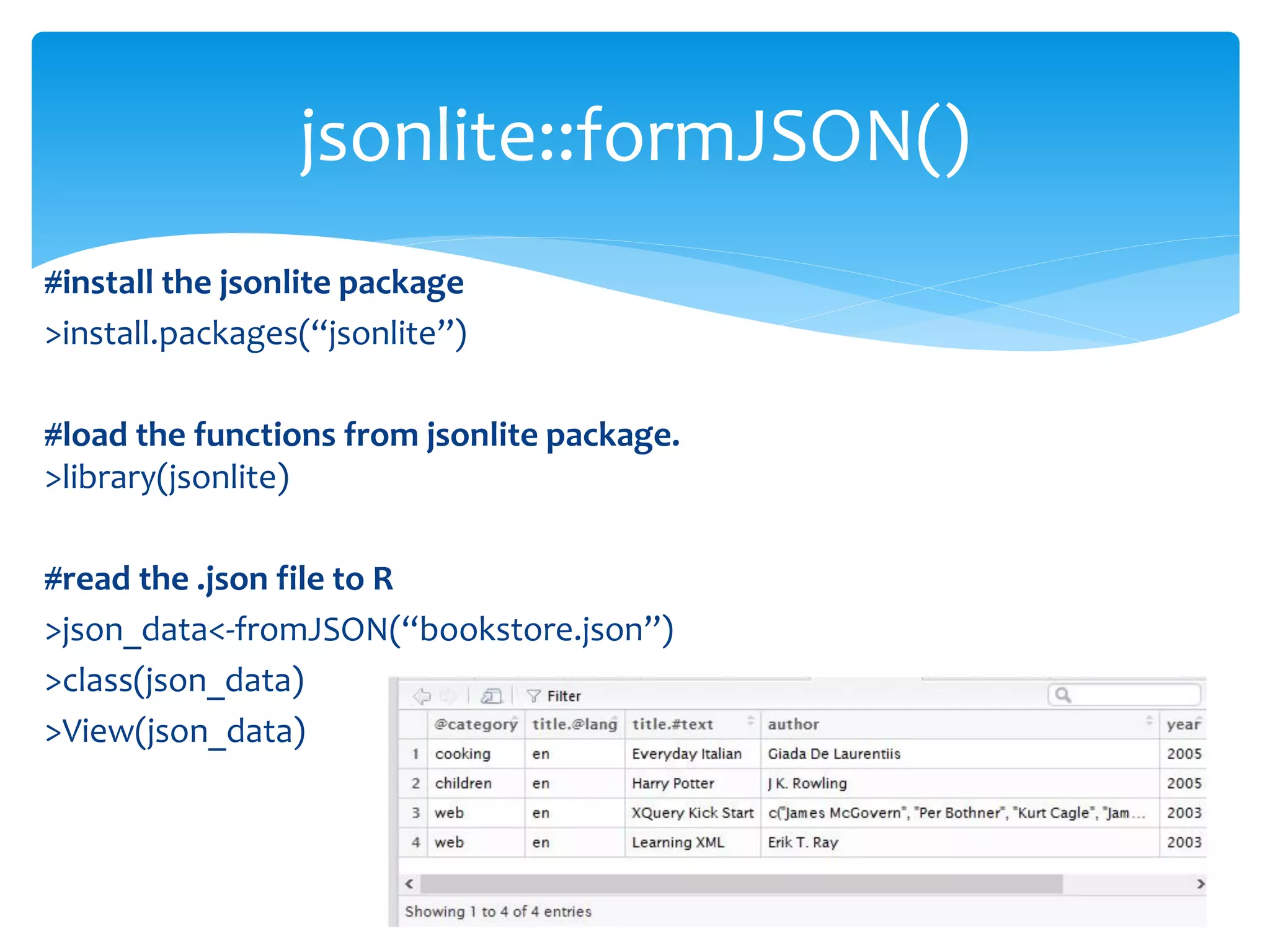Click the horizontal scrollbar thumb
This screenshot has width=1270, height=952.
pyautogui.click(x=741, y=884)
